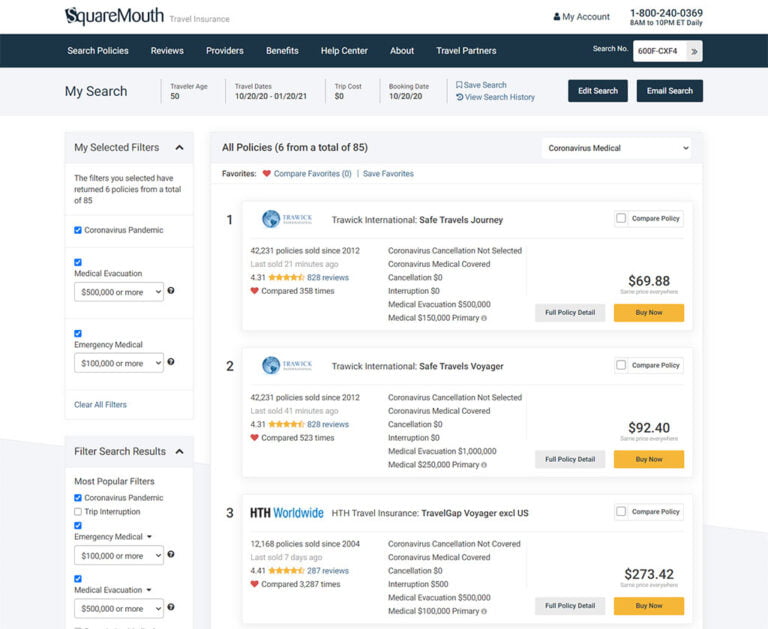Submit search number with the double-arrow icon

[x=694, y=51]
